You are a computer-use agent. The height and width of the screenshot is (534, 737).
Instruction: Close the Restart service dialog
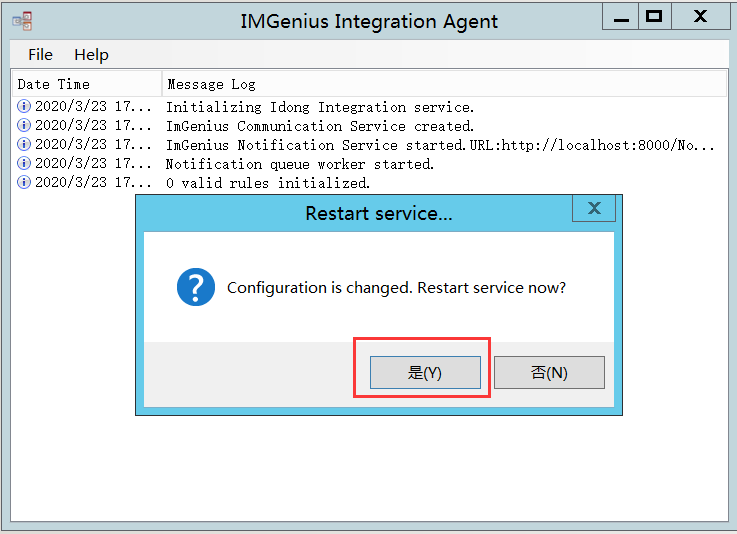pyautogui.click(x=594, y=208)
